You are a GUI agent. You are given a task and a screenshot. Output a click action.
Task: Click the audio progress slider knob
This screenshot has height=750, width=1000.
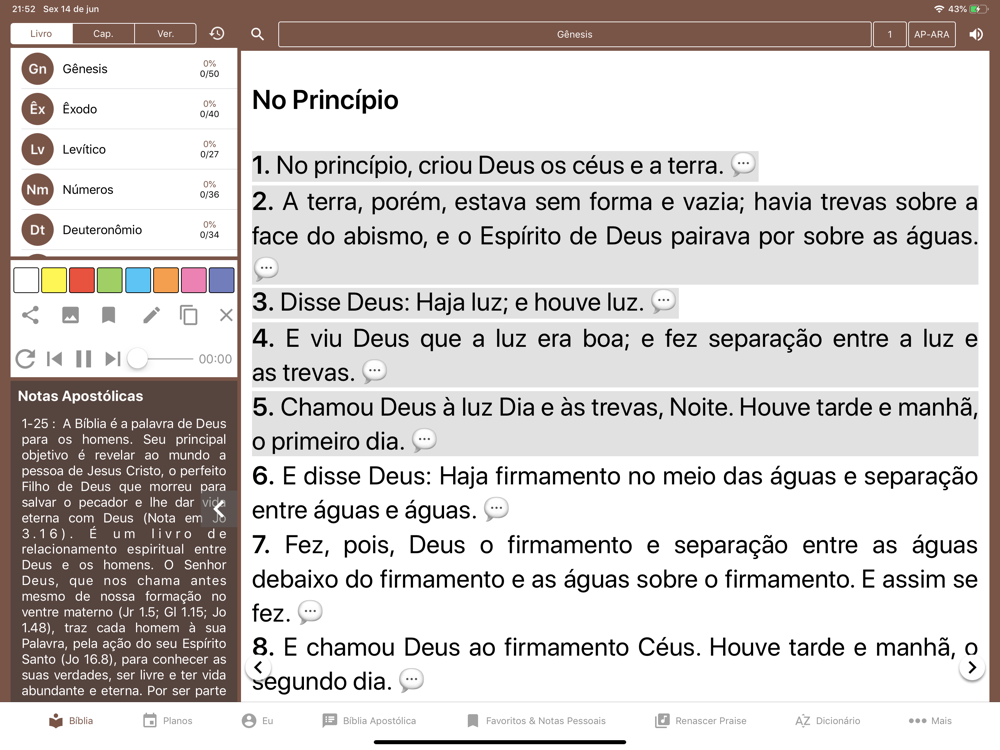click(x=137, y=359)
